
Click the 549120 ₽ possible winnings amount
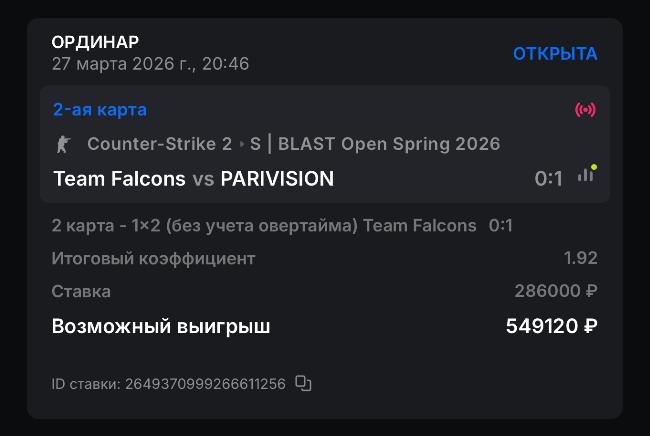point(551,326)
